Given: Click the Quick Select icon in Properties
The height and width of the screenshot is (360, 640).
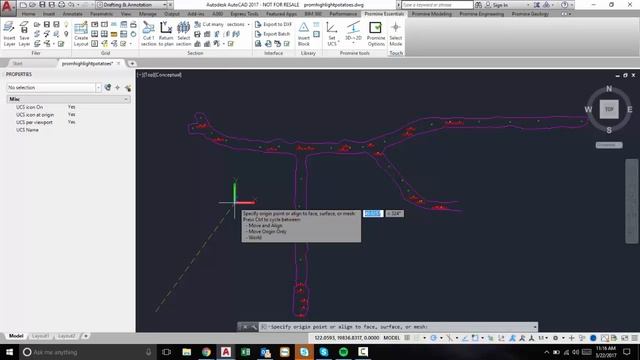Looking at the screenshot, I should pyautogui.click(x=128, y=87).
